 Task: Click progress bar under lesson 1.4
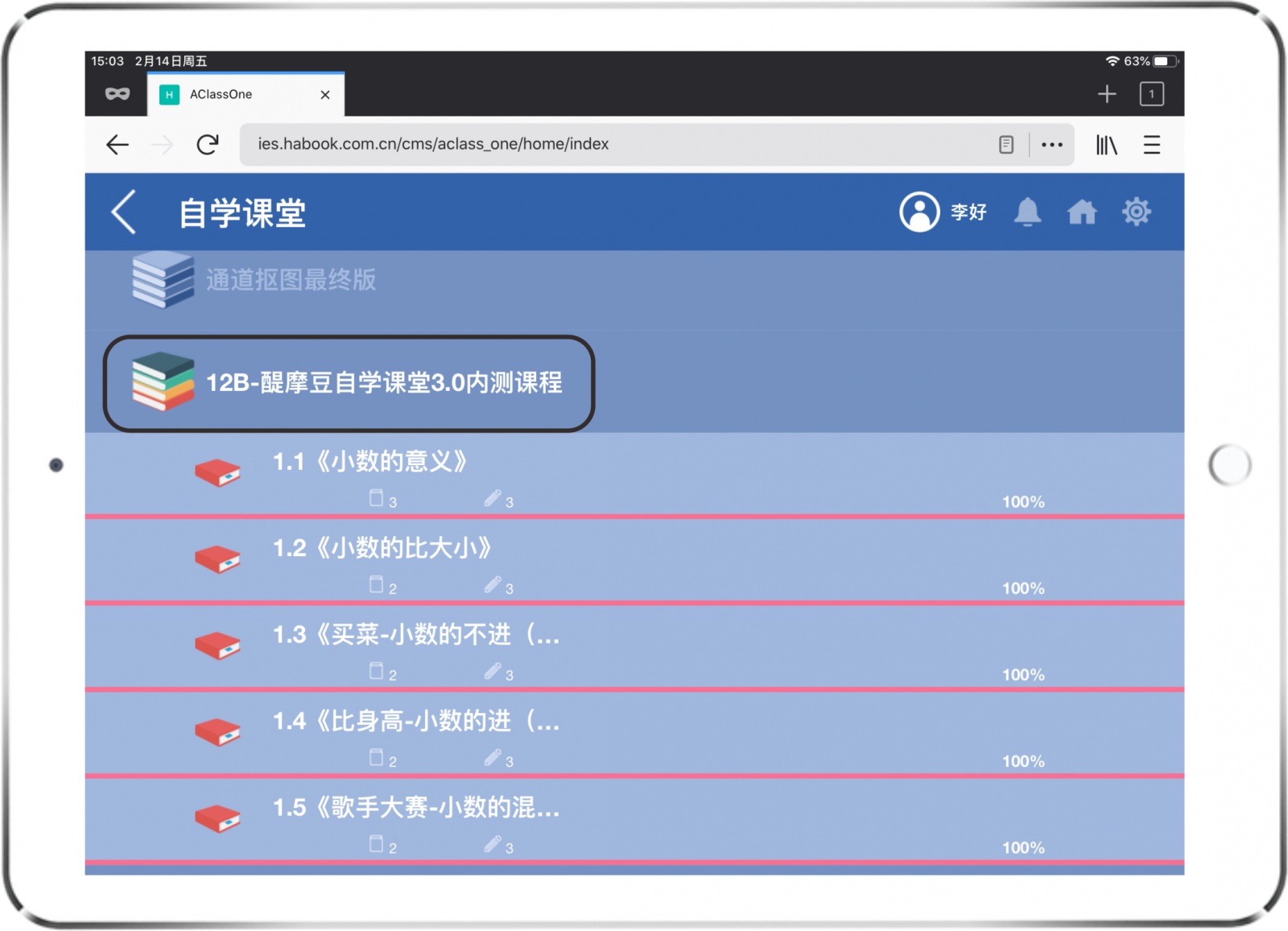(x=634, y=776)
